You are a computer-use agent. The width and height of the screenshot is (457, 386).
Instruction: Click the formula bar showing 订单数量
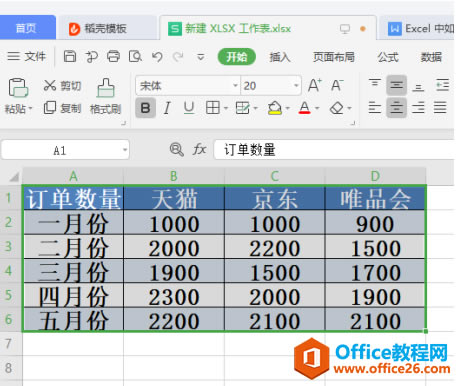[334, 150]
